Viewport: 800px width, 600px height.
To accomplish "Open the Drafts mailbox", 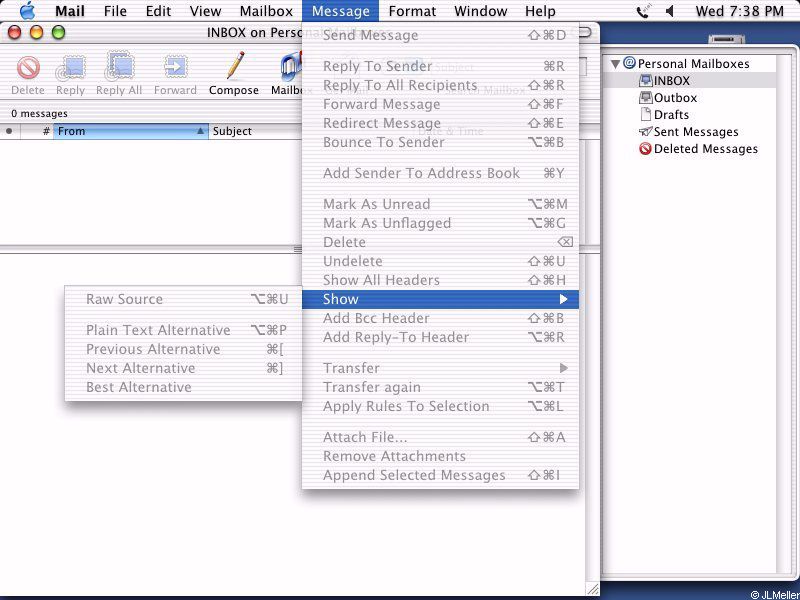I will click(x=664, y=114).
